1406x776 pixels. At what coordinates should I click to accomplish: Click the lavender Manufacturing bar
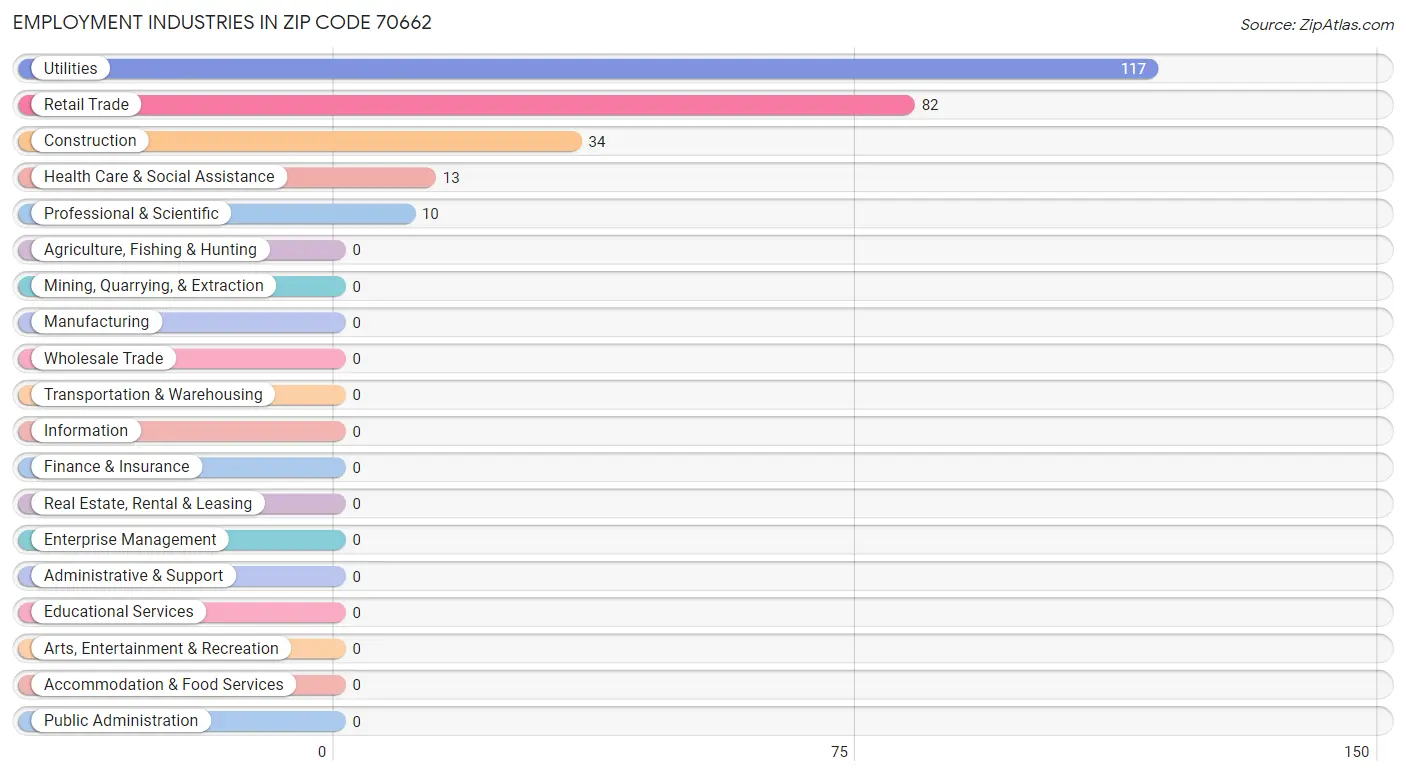point(181,322)
